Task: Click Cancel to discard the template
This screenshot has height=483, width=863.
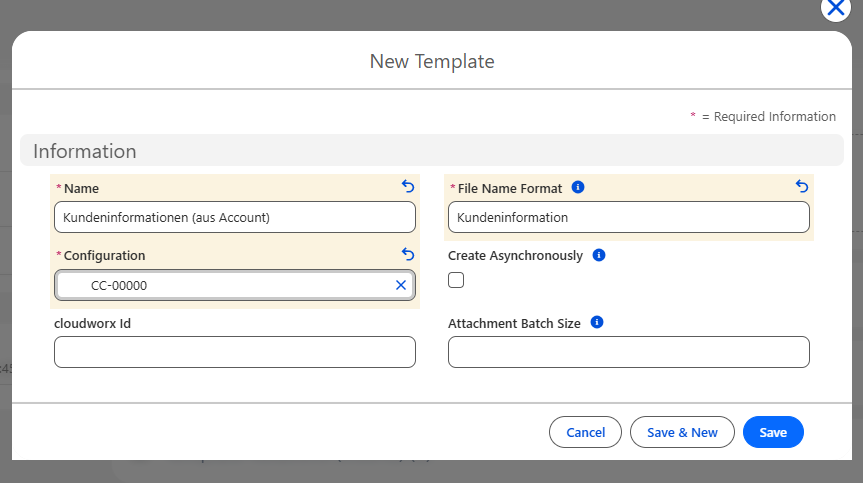Action: 585,432
